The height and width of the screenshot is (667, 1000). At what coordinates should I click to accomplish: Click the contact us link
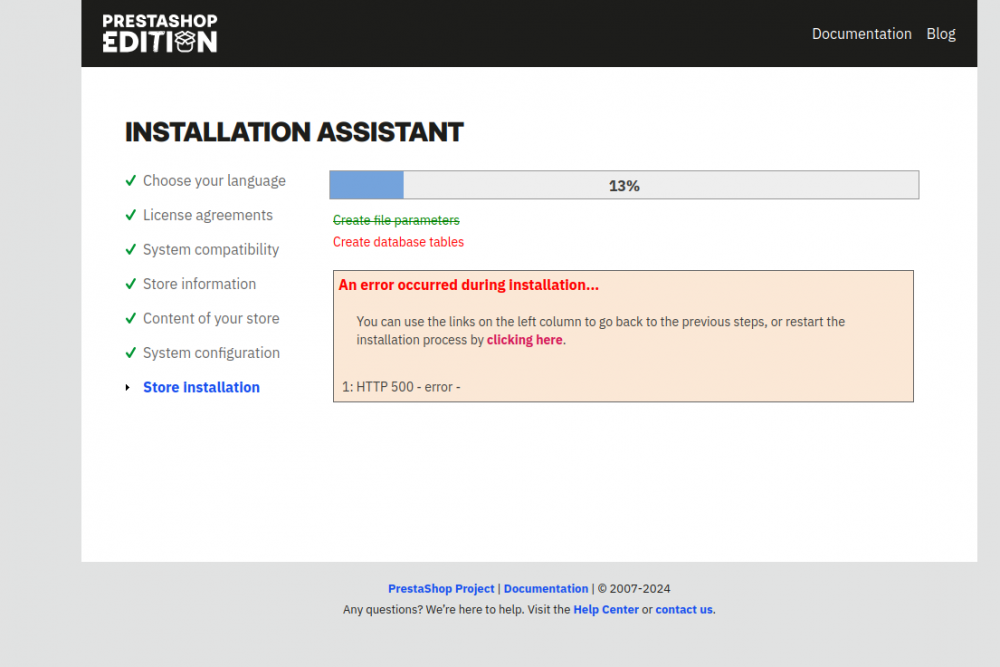[684, 609]
